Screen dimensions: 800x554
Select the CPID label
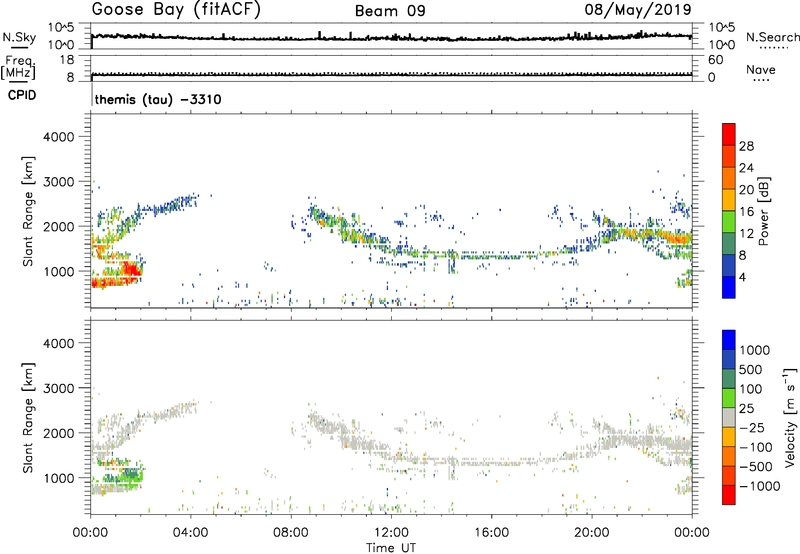tap(22, 95)
